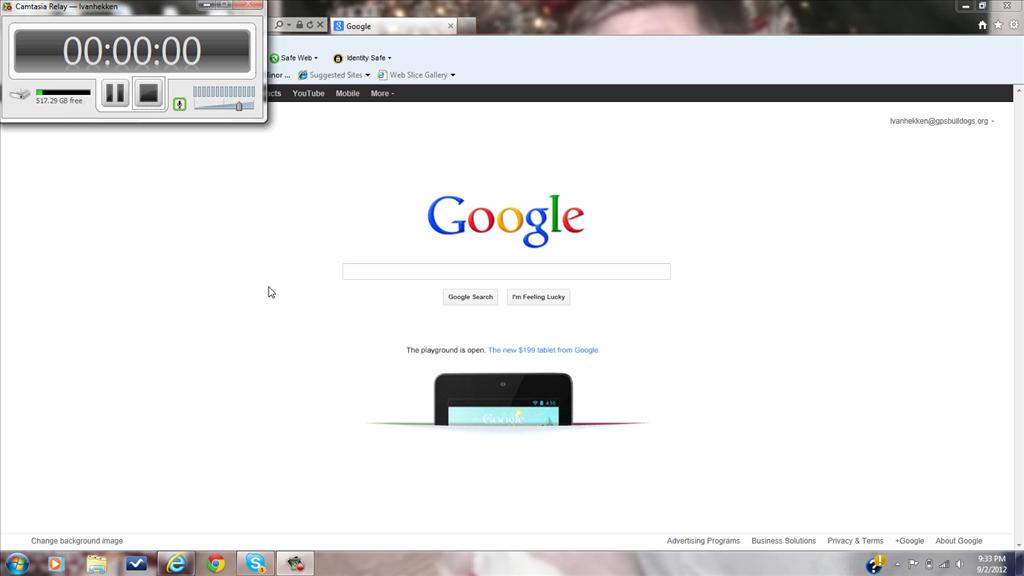Toggle the Camtasia Relay microphone icon
This screenshot has height=576, width=1024.
[x=180, y=104]
